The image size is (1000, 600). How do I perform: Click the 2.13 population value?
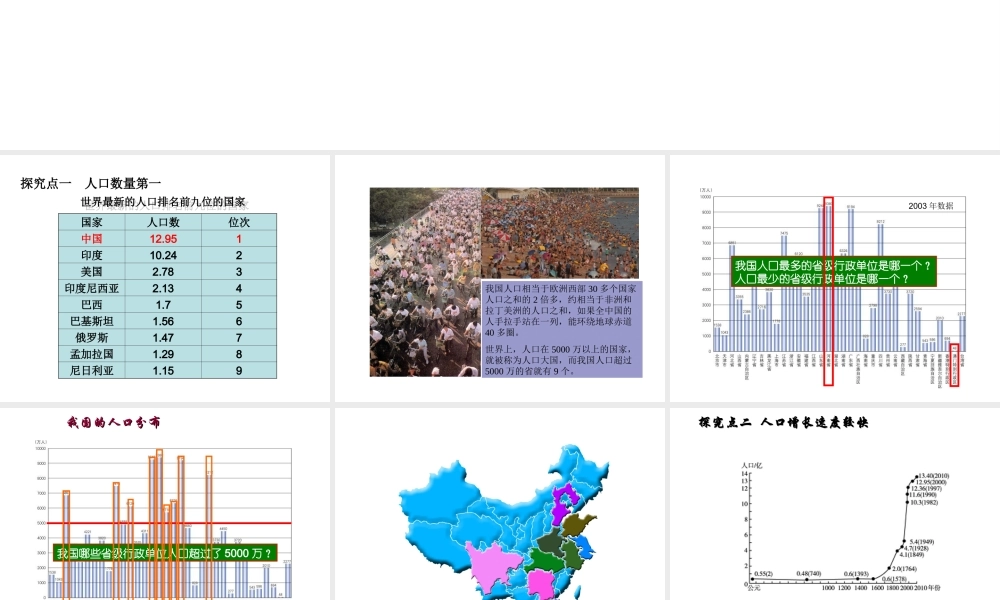(x=163, y=288)
